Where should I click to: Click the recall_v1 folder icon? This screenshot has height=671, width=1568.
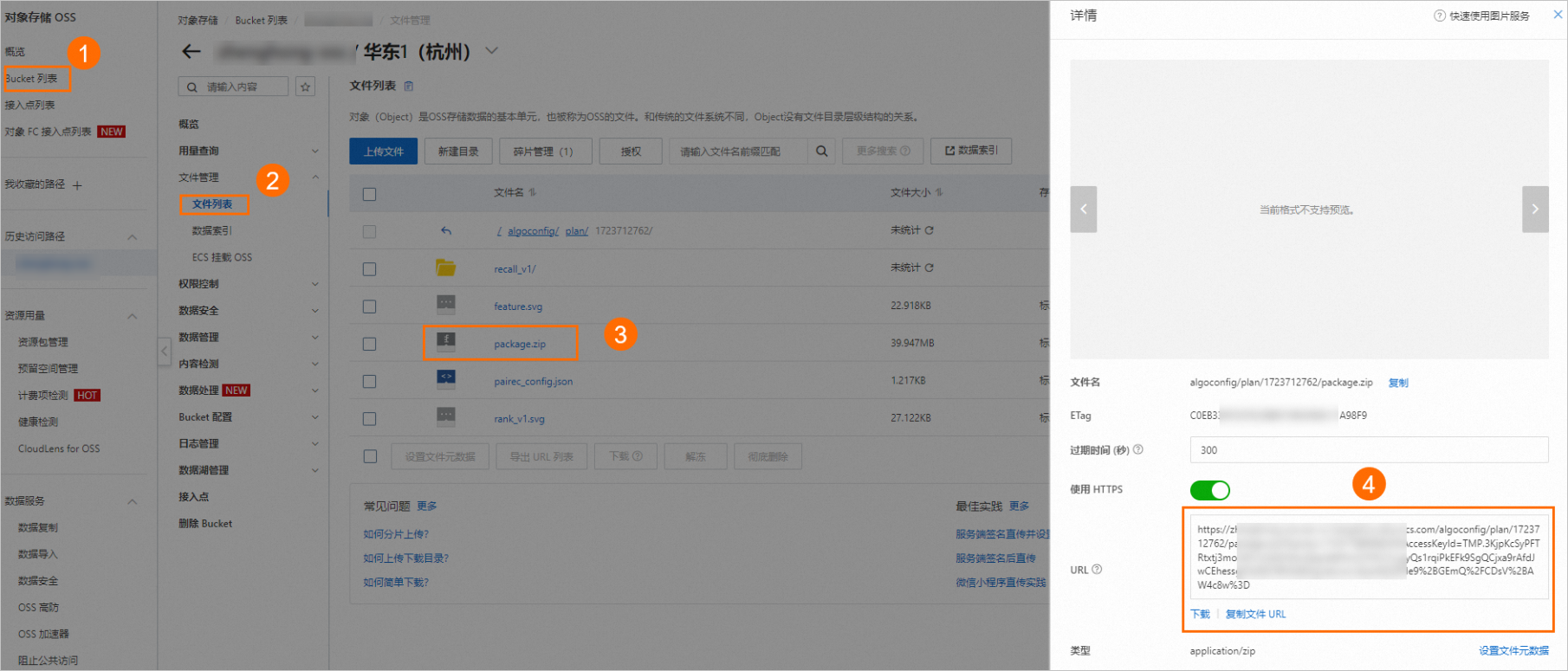[445, 268]
